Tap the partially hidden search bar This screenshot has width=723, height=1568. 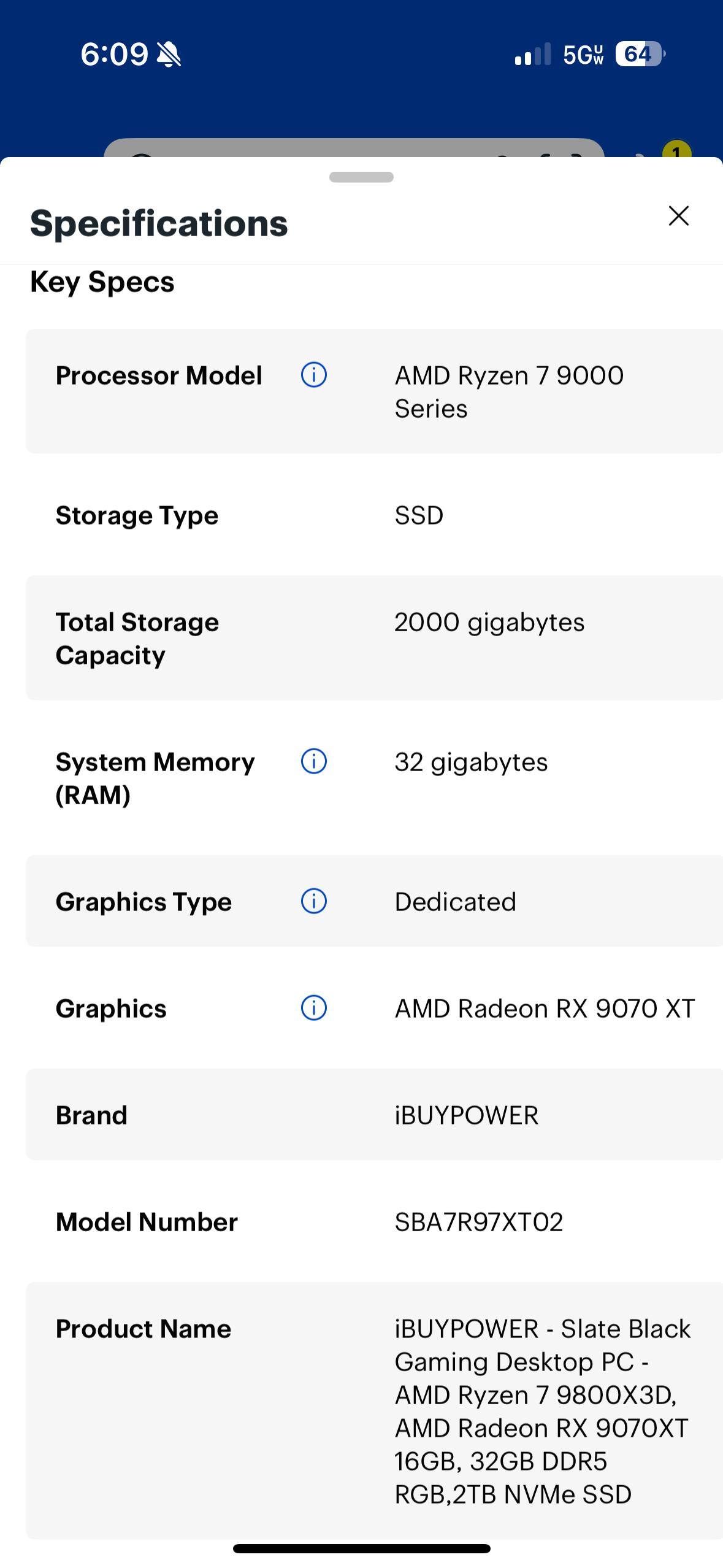click(x=353, y=149)
